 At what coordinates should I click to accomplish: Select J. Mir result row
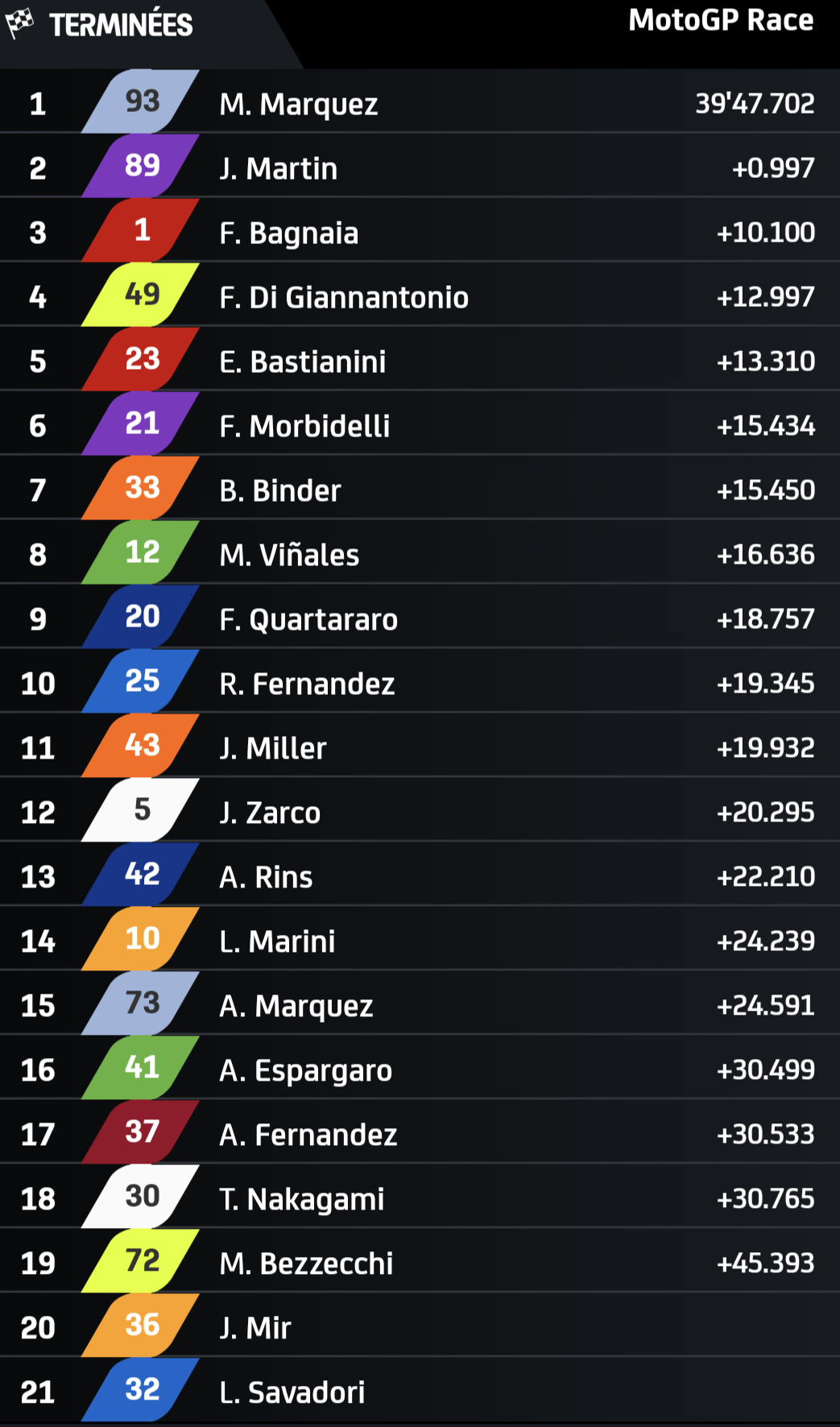(x=420, y=1326)
